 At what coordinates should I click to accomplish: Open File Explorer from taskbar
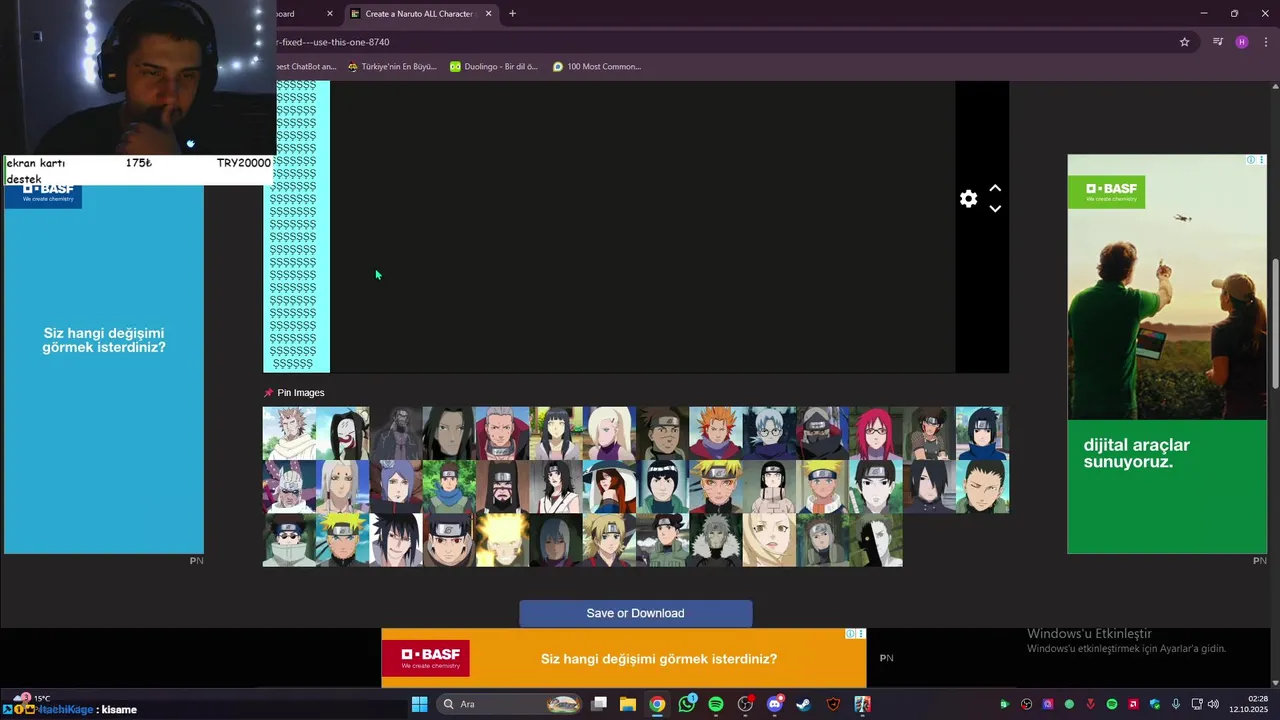[x=628, y=704]
